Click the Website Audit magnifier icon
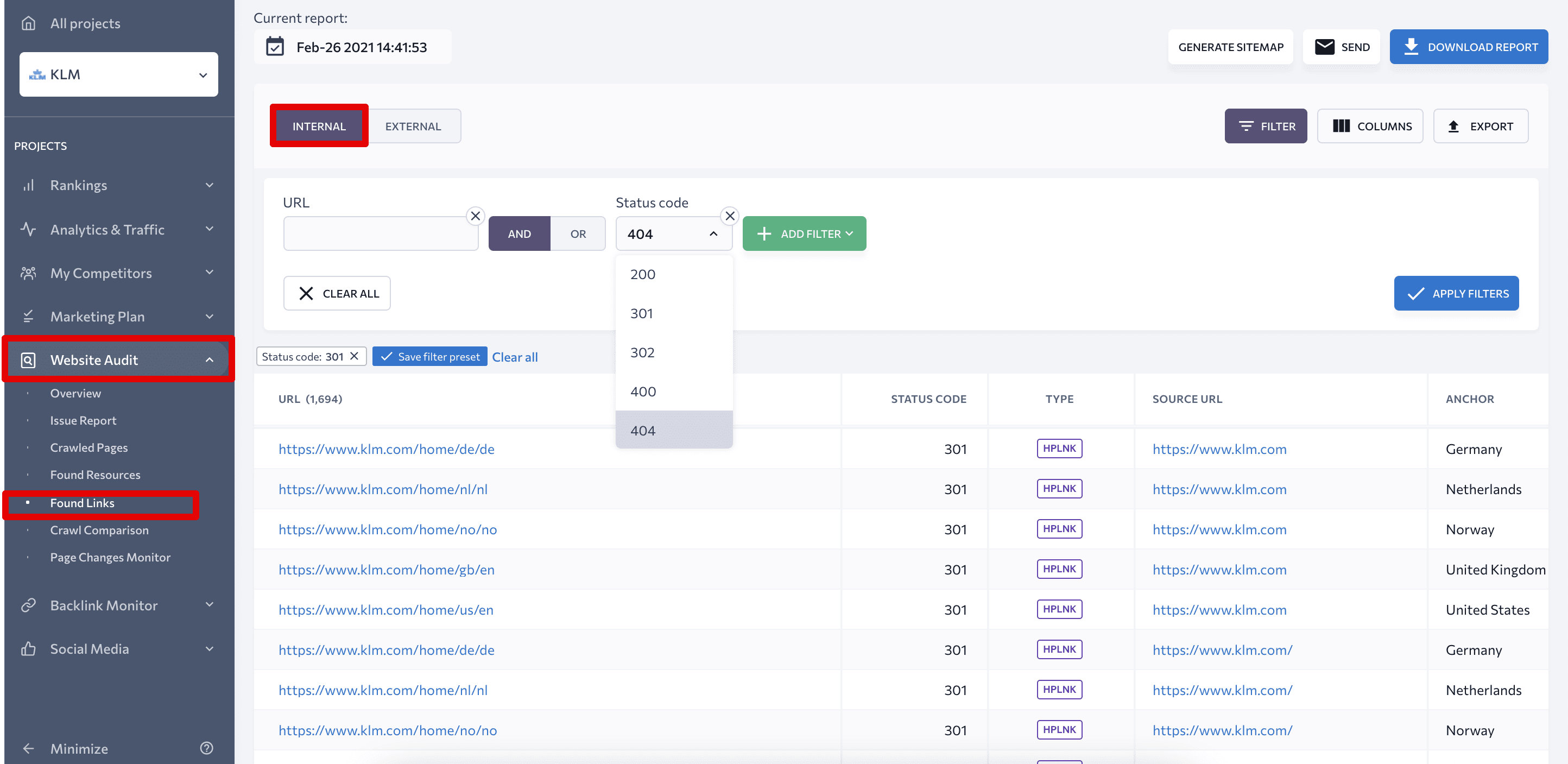Screen dimensions: 1568x764 (x=28, y=360)
